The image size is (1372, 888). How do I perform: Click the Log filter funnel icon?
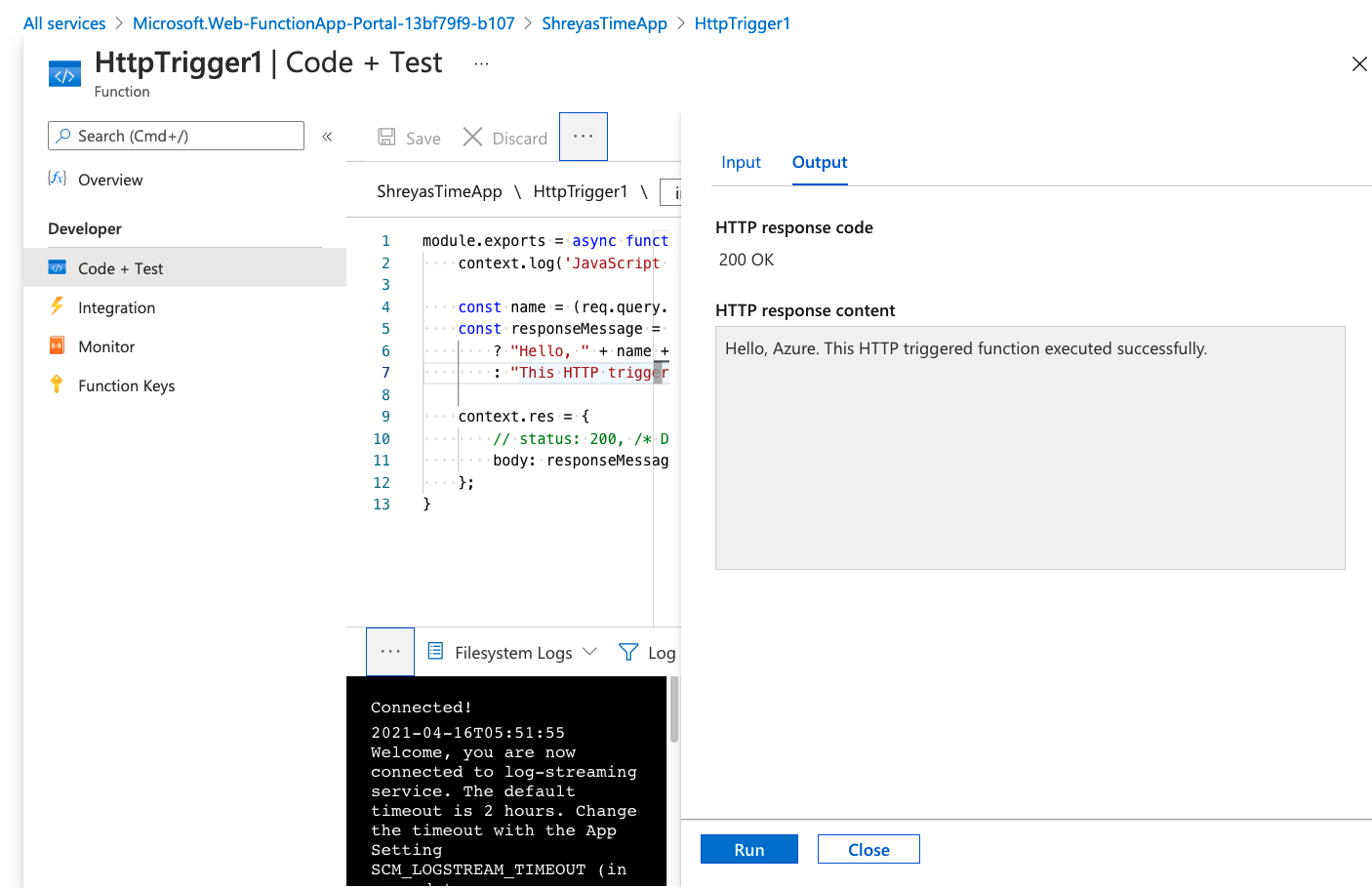[628, 652]
